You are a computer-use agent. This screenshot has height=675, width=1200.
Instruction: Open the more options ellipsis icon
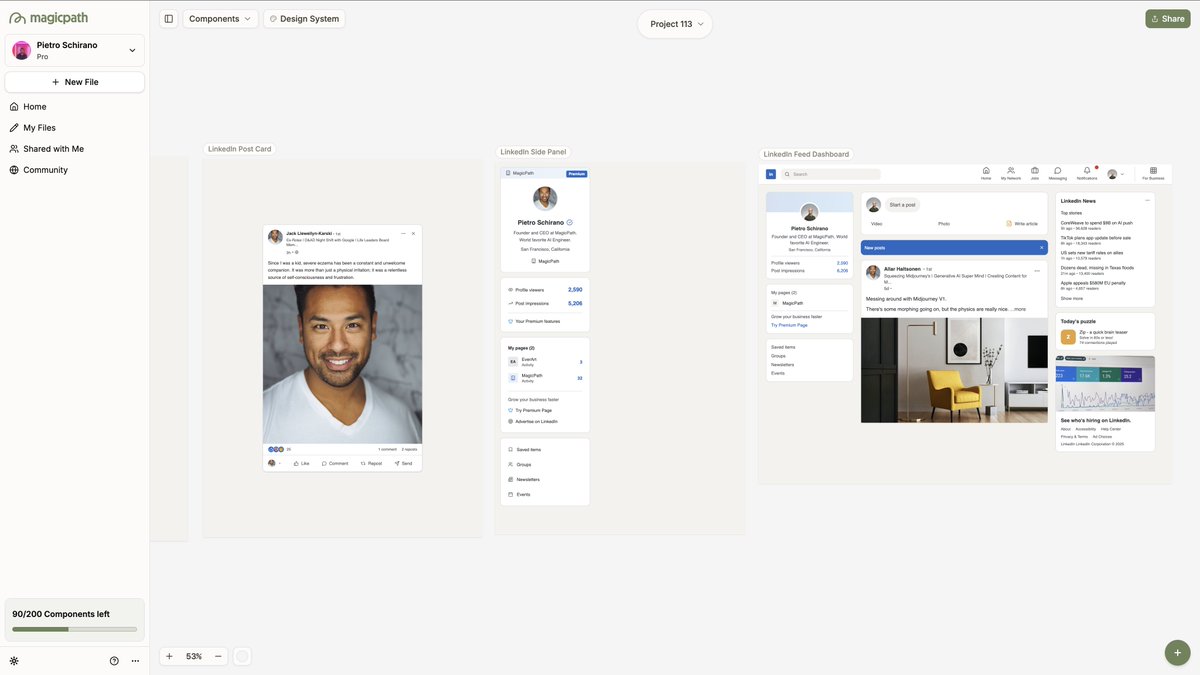pos(133,659)
